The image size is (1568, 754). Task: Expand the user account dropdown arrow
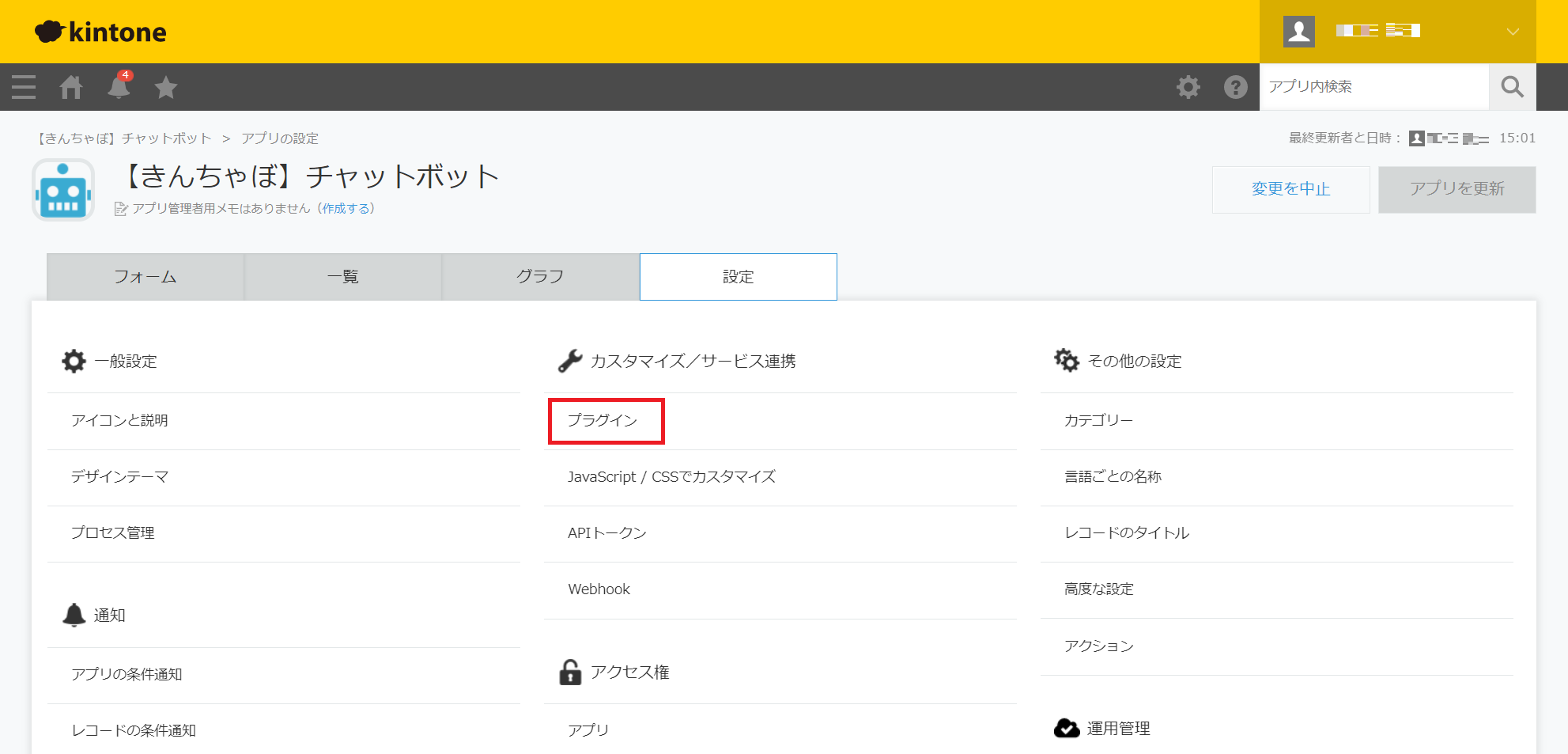1512,32
